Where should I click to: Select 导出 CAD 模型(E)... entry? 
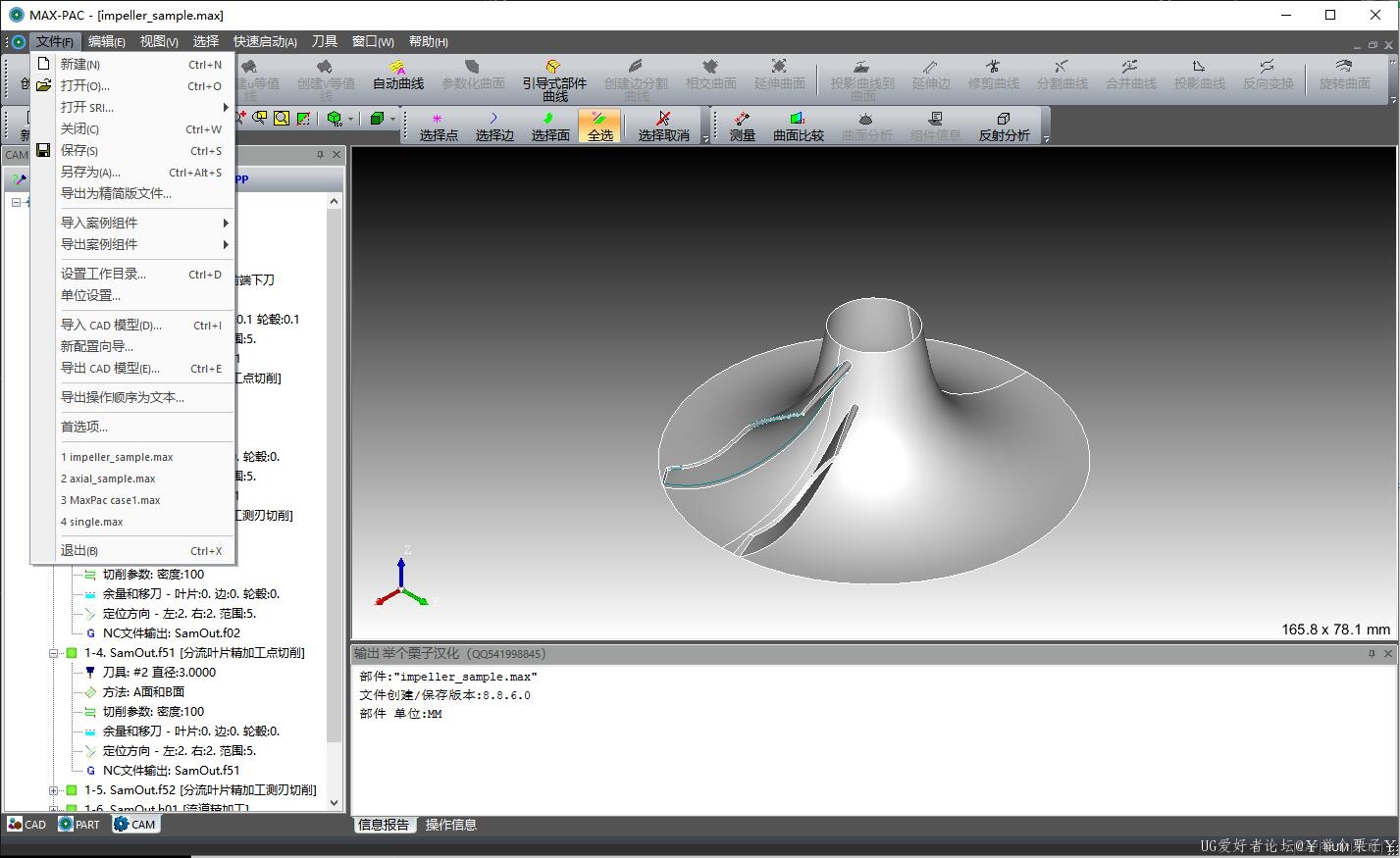133,368
